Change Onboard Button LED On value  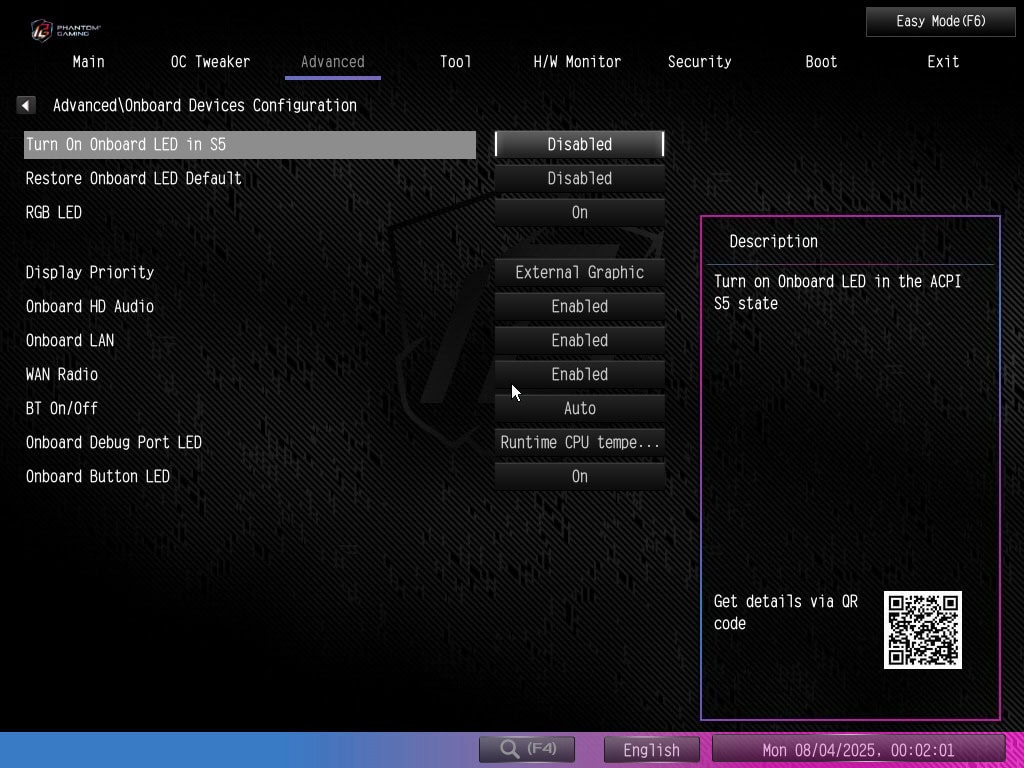coord(579,476)
